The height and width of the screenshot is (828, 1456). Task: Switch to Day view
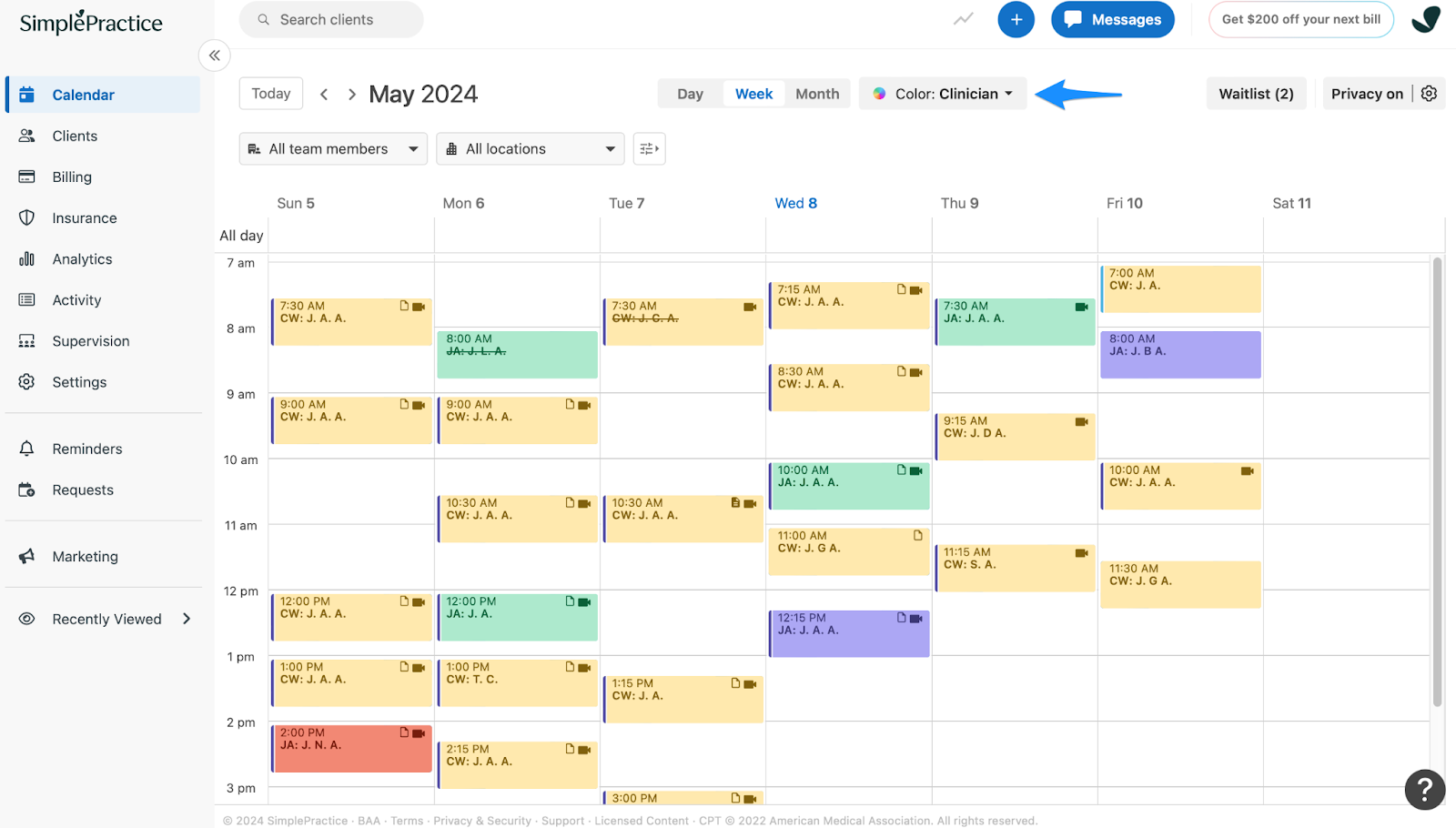tap(690, 93)
